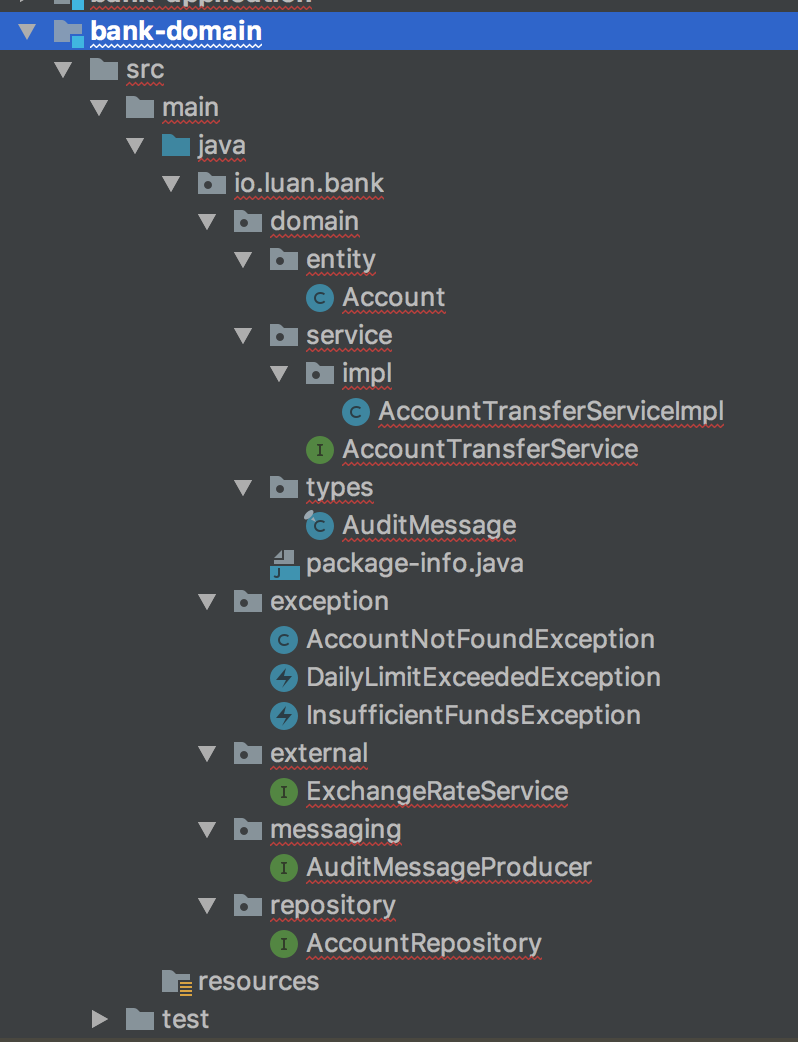This screenshot has width=798, height=1042.
Task: Click the AccountTransferService interface icon
Action: [320, 450]
